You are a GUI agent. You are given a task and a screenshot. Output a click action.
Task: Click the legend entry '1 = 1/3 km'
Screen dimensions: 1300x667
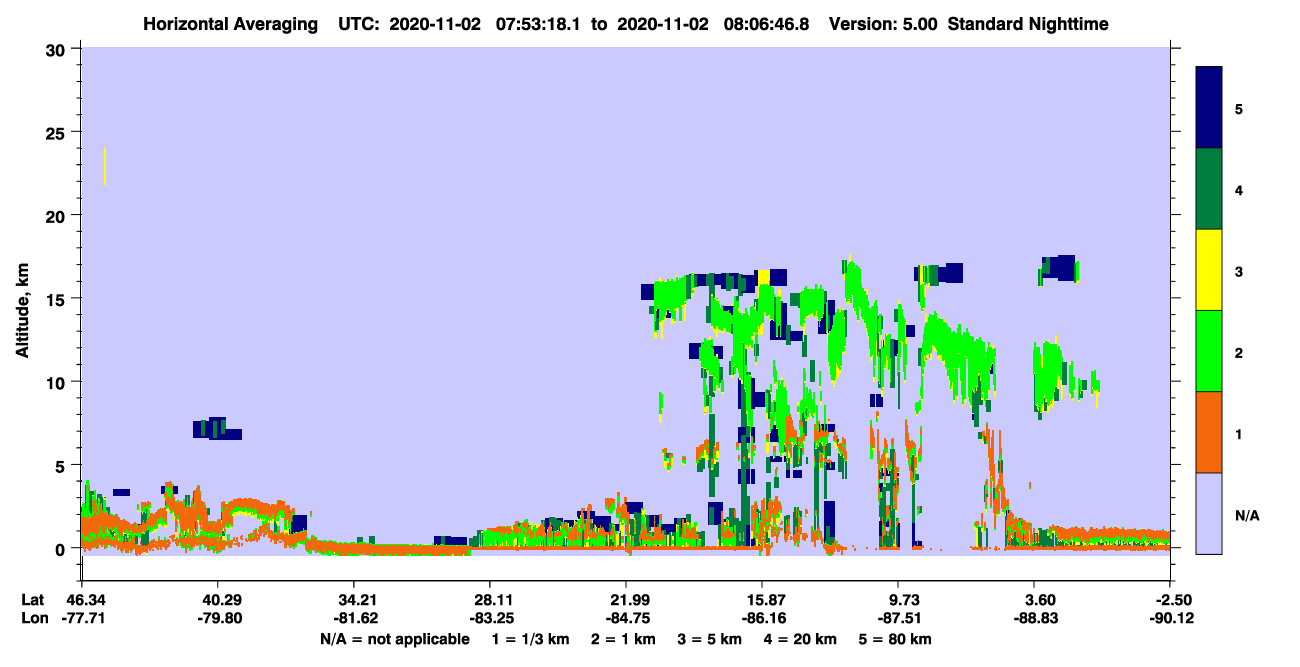click(x=533, y=639)
